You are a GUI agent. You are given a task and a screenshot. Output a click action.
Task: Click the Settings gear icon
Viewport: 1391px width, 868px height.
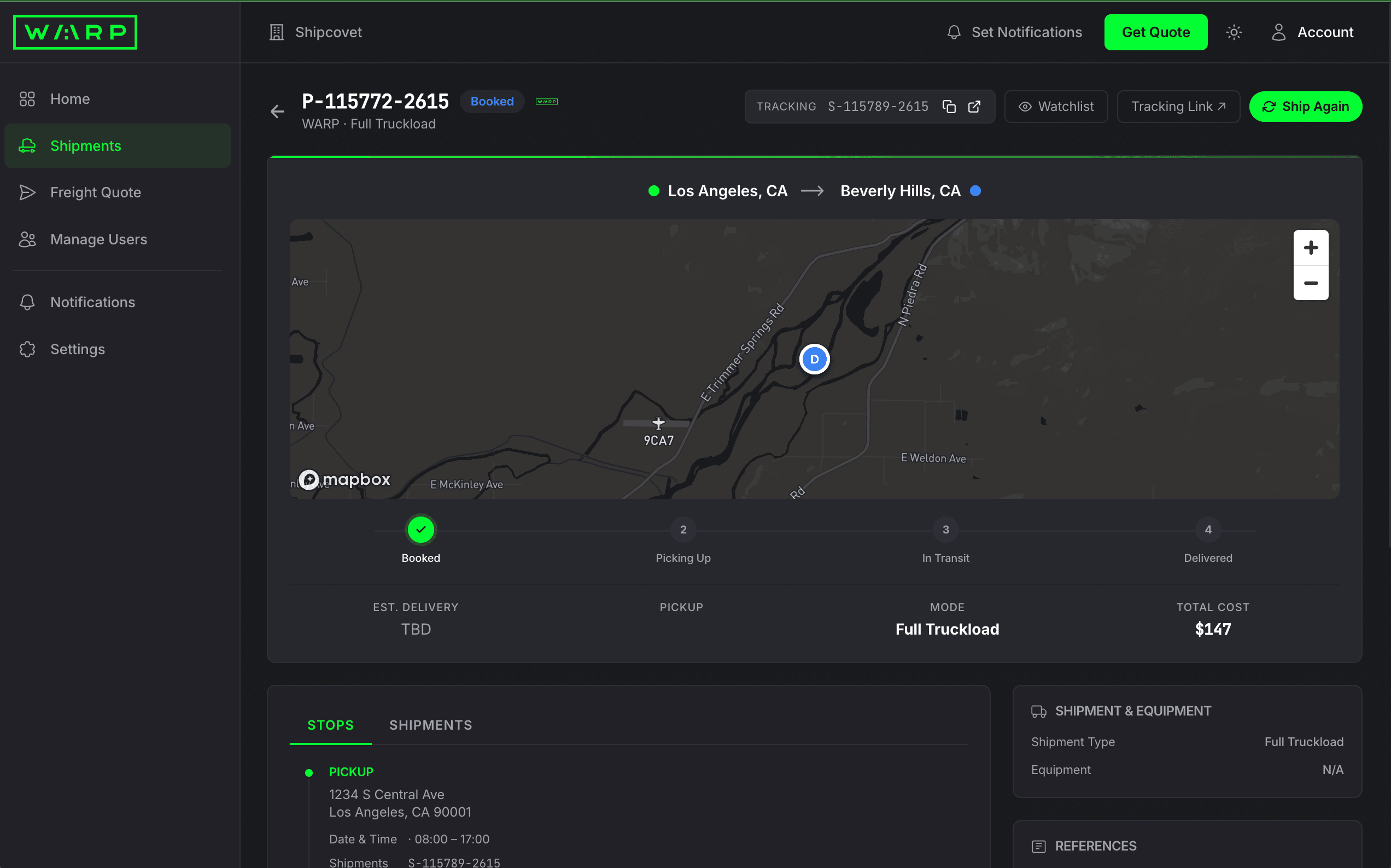[27, 349]
